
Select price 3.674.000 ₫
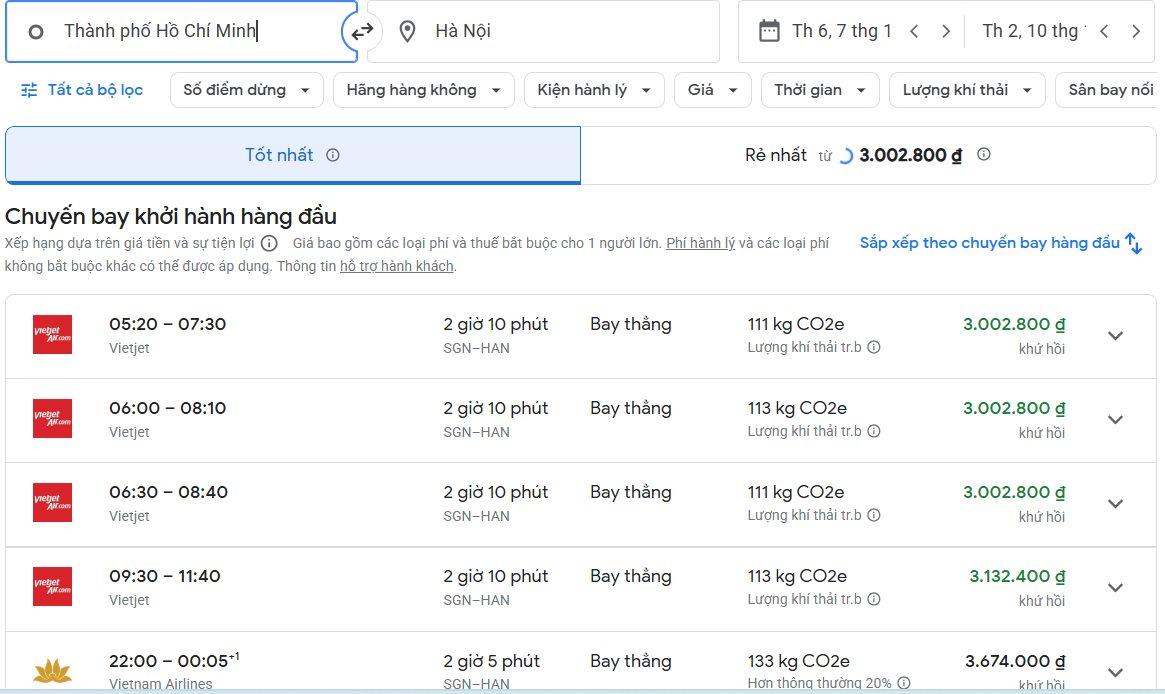coord(1015,661)
